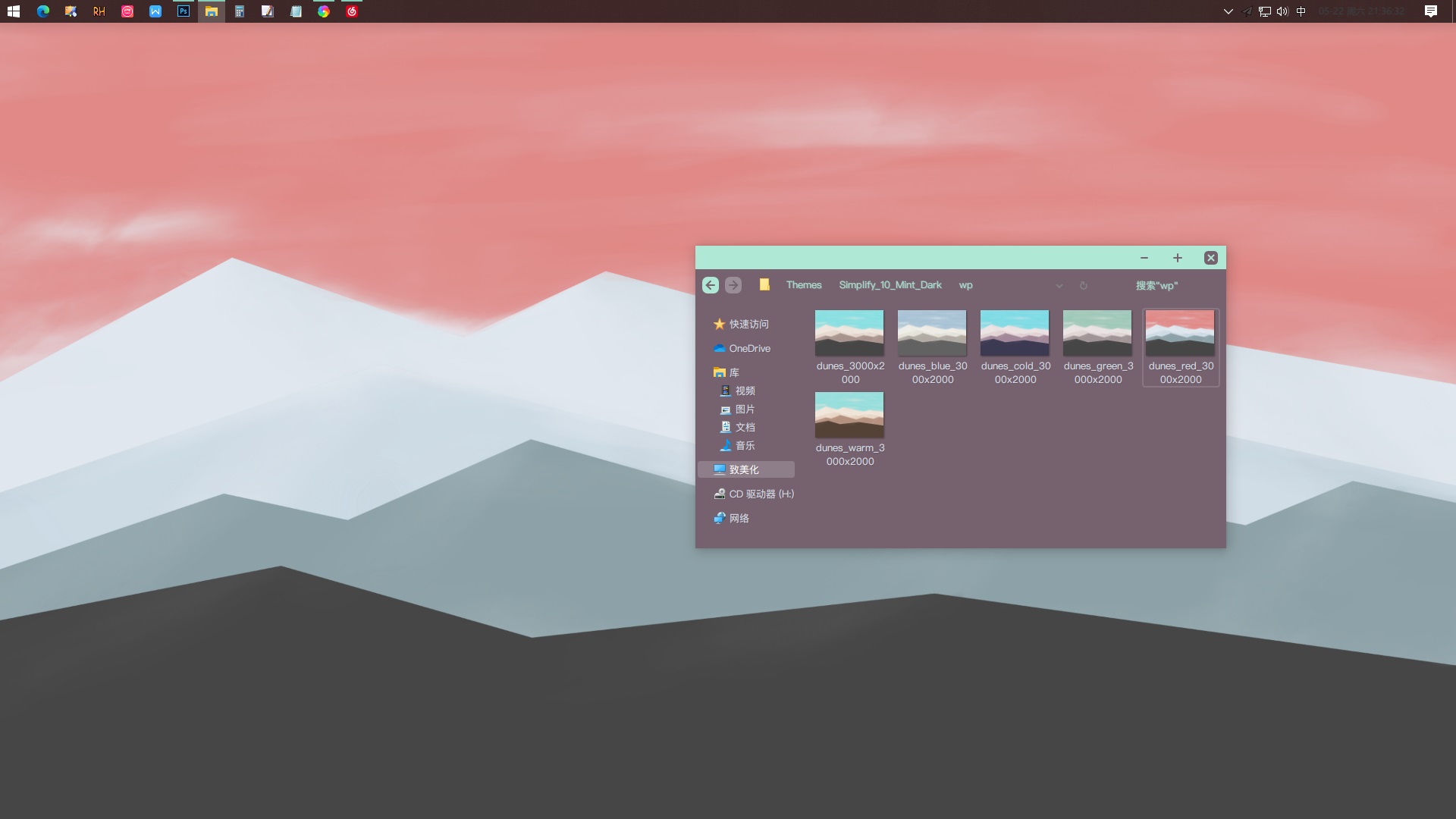The width and height of the screenshot is (1456, 819).
Task: Open Quick access in sidebar
Action: [x=742, y=324]
